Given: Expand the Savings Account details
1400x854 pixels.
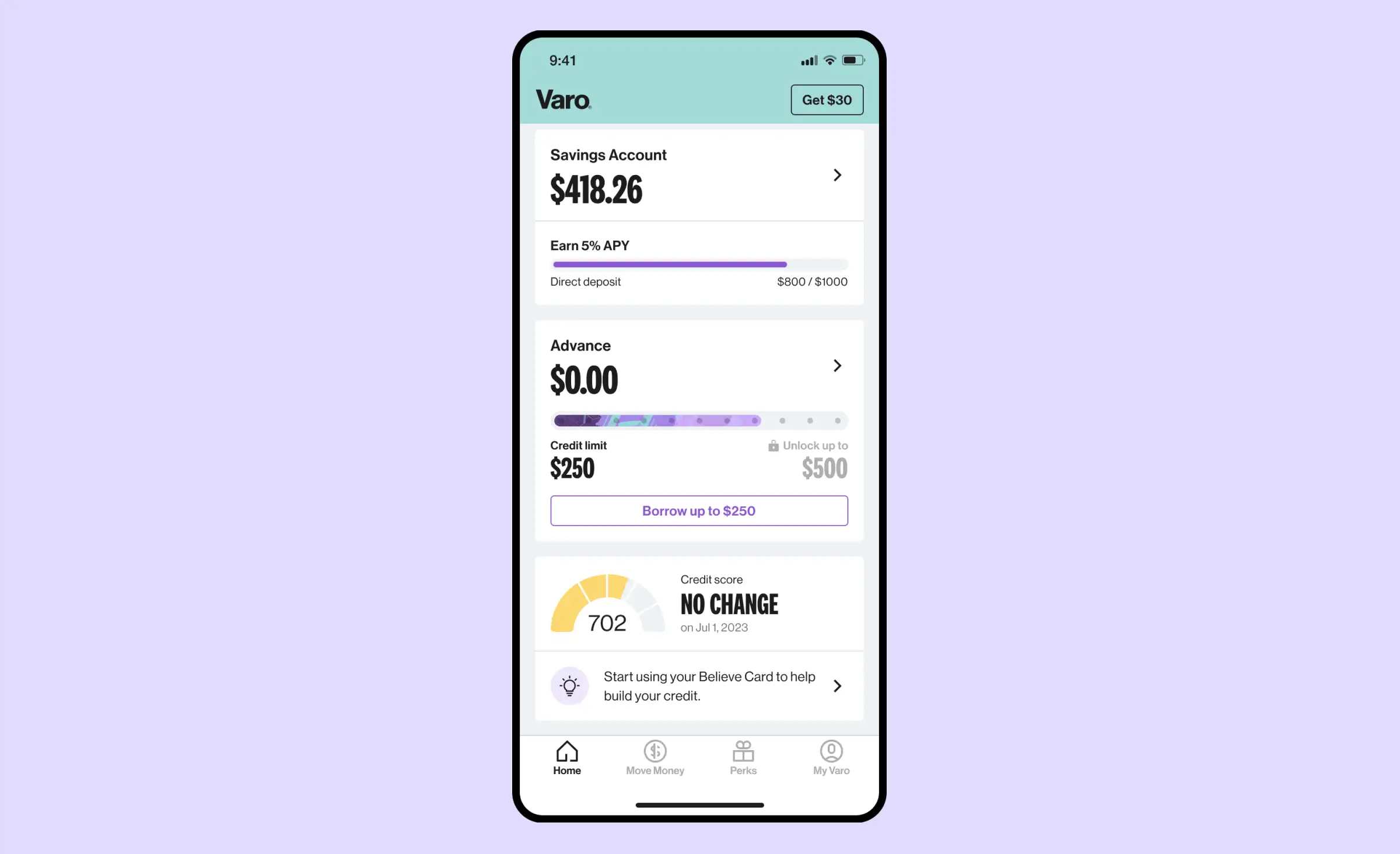Looking at the screenshot, I should [x=837, y=174].
